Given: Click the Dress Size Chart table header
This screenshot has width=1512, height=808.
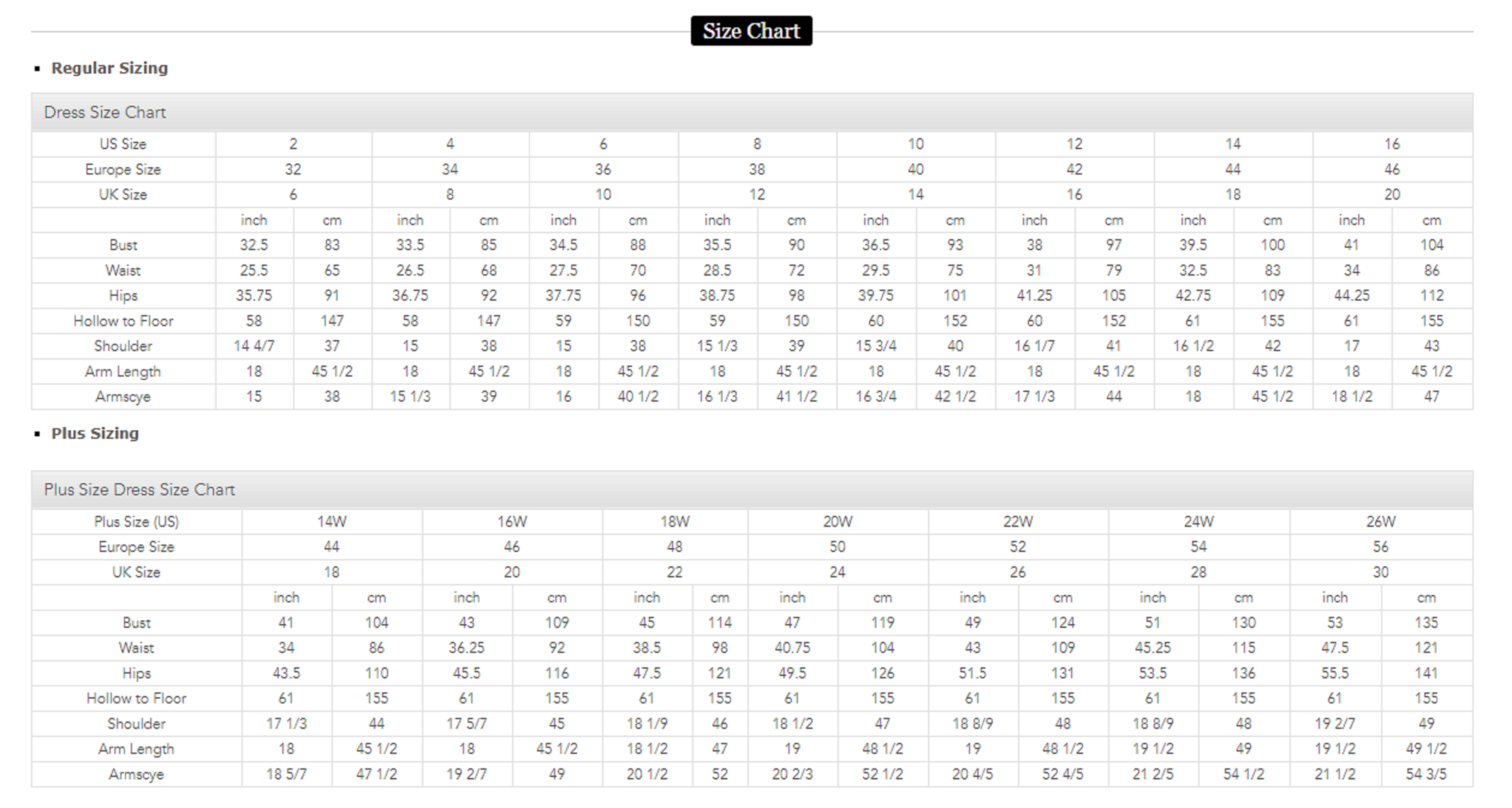Looking at the screenshot, I should point(105,112).
